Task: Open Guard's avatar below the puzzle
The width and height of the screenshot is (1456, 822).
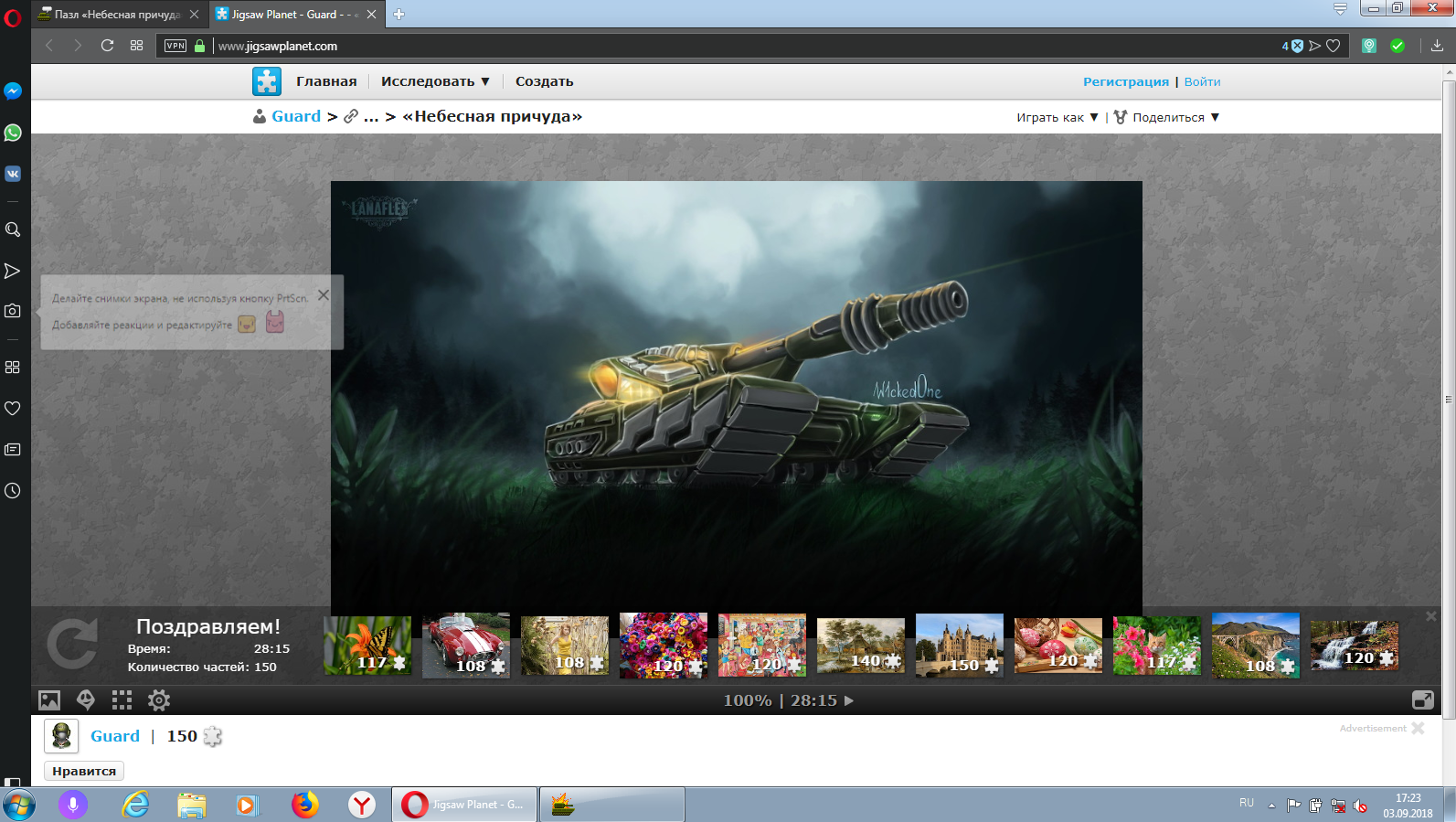Action: pyautogui.click(x=61, y=736)
